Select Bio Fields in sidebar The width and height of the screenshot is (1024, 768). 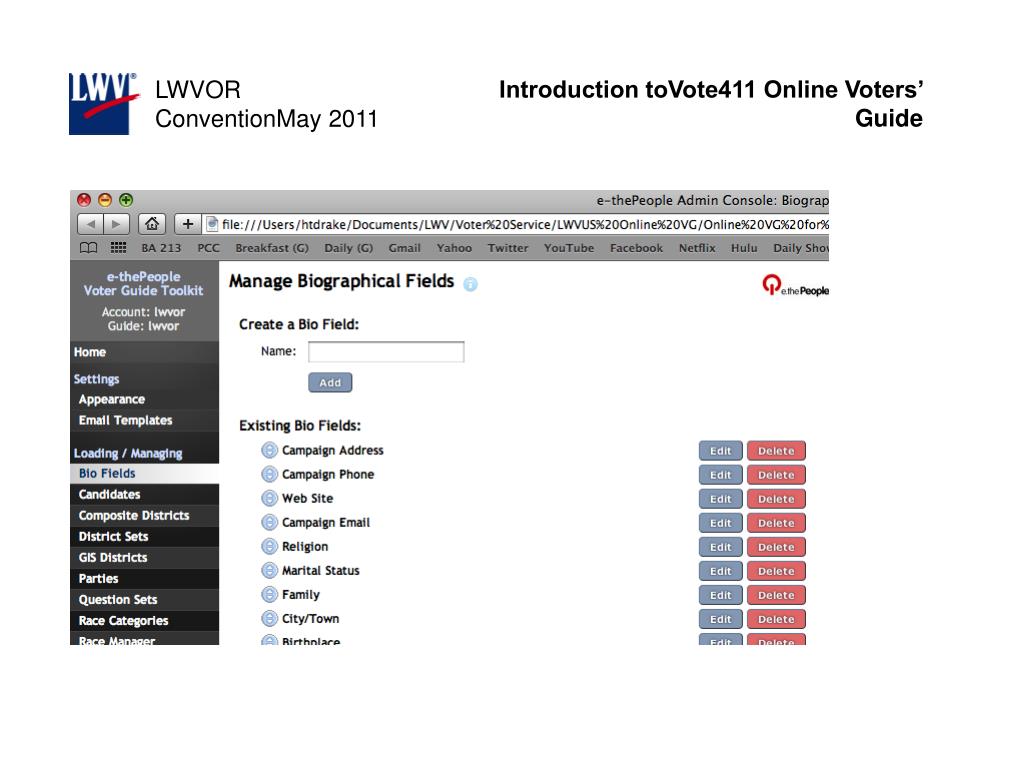click(x=144, y=473)
